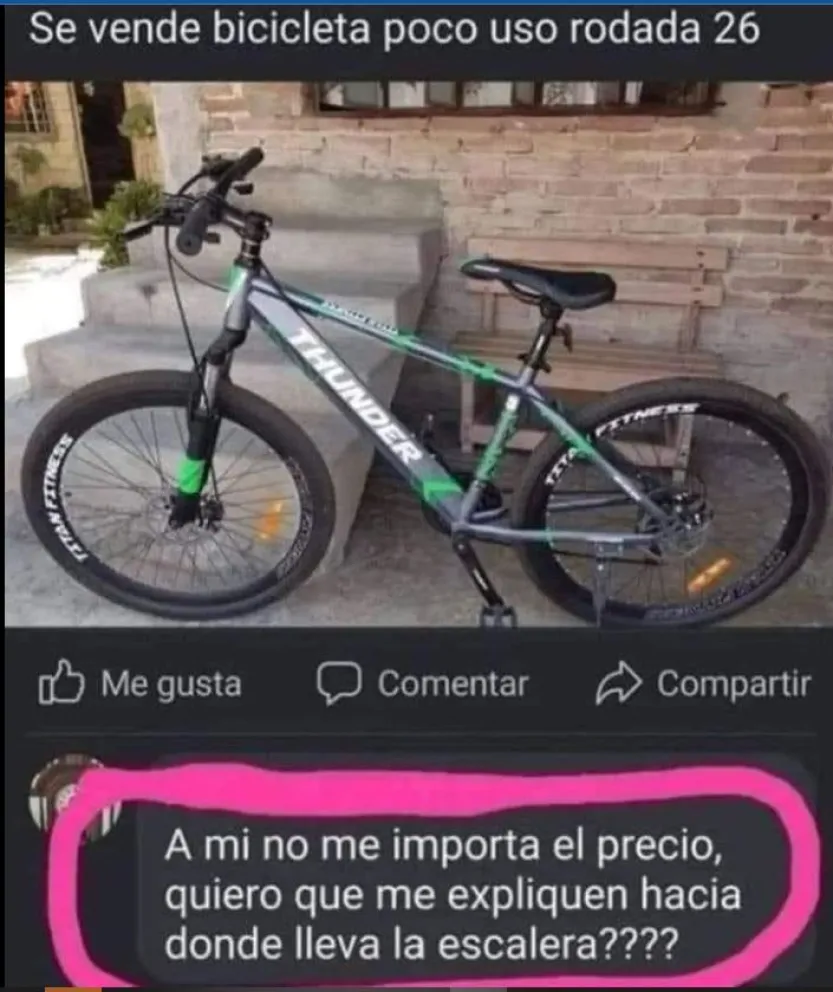Image resolution: width=833 pixels, height=992 pixels.
Task: Click the Compartir share arrow icon
Action: coord(618,683)
